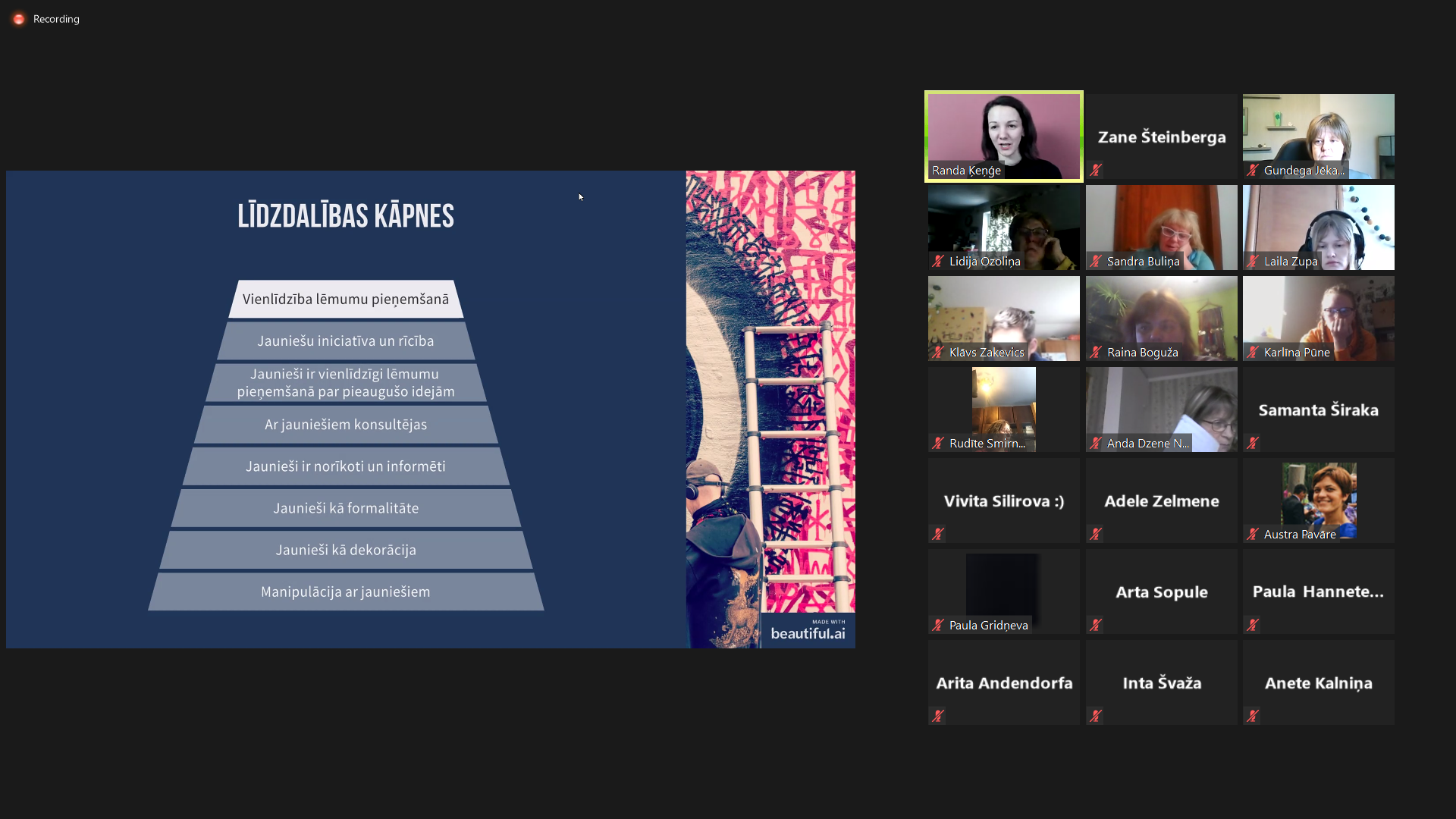This screenshot has height=819, width=1456.
Task: Click muted mic icon on Inta Švaža tile
Action: (1096, 716)
